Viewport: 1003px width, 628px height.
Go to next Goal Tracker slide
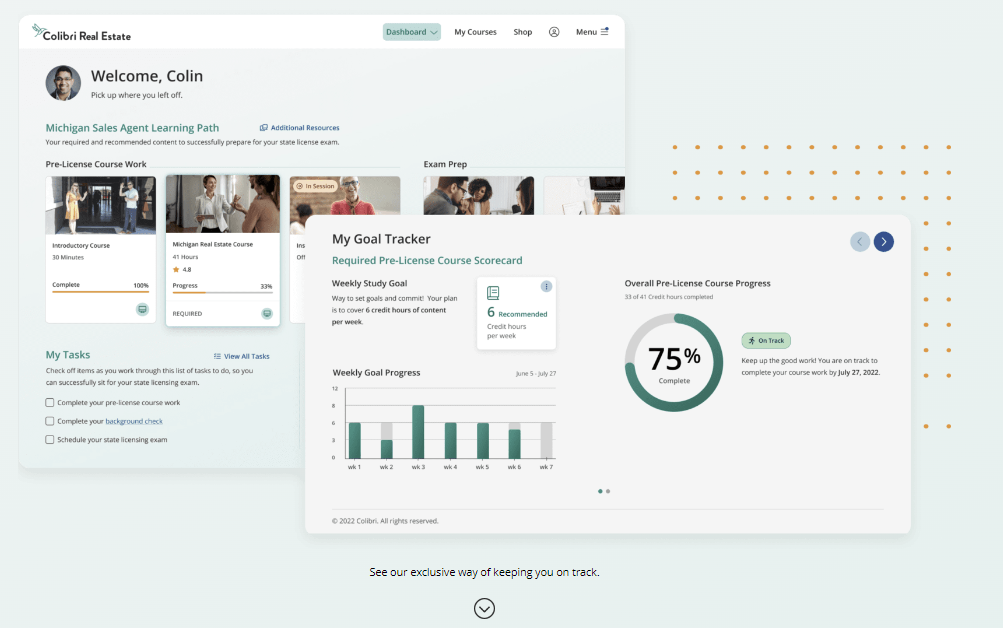(883, 242)
